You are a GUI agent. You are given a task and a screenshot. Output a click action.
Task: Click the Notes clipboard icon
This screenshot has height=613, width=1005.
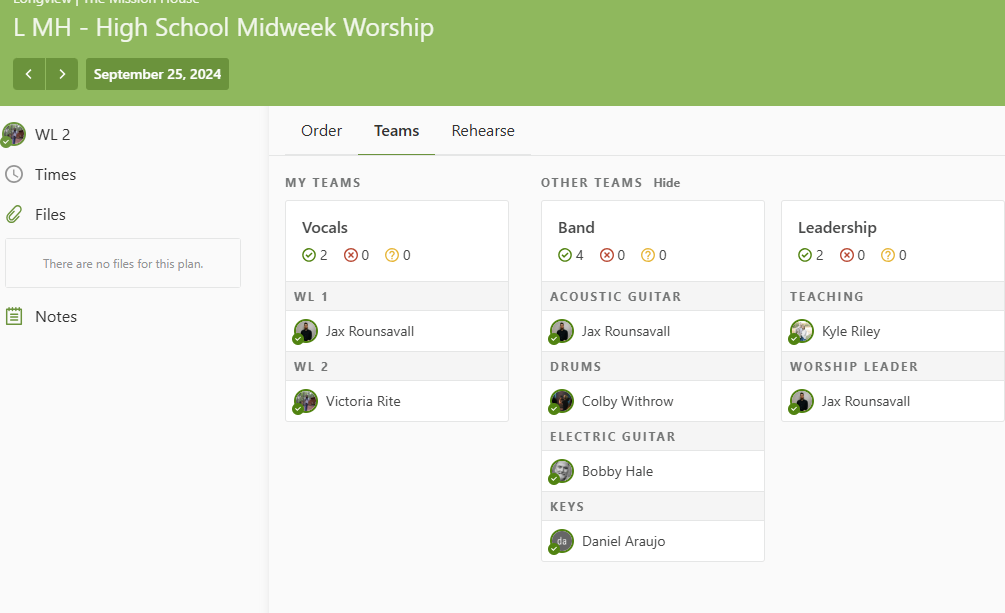(14, 316)
